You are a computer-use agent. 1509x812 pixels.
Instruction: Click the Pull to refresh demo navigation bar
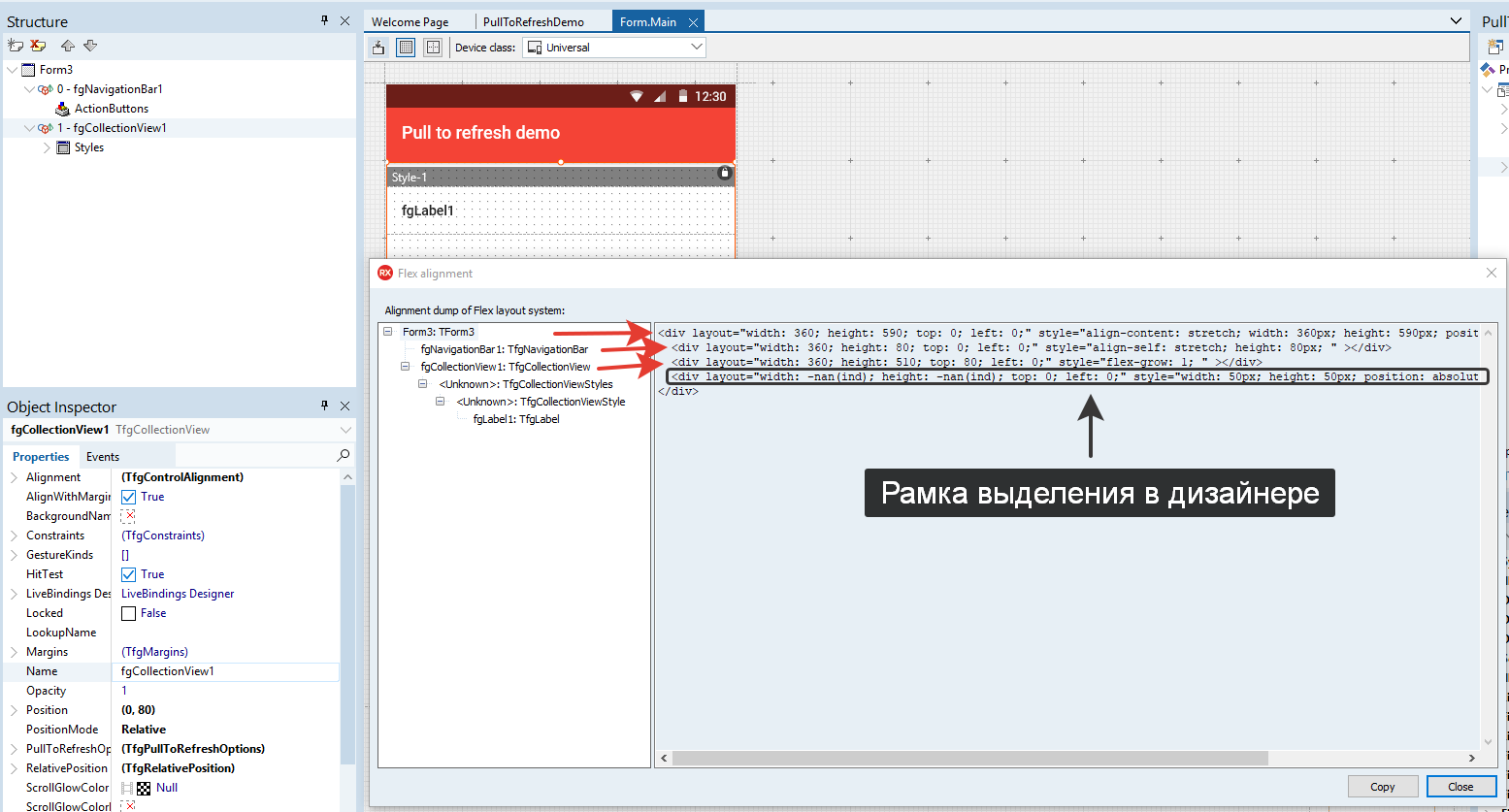point(561,133)
